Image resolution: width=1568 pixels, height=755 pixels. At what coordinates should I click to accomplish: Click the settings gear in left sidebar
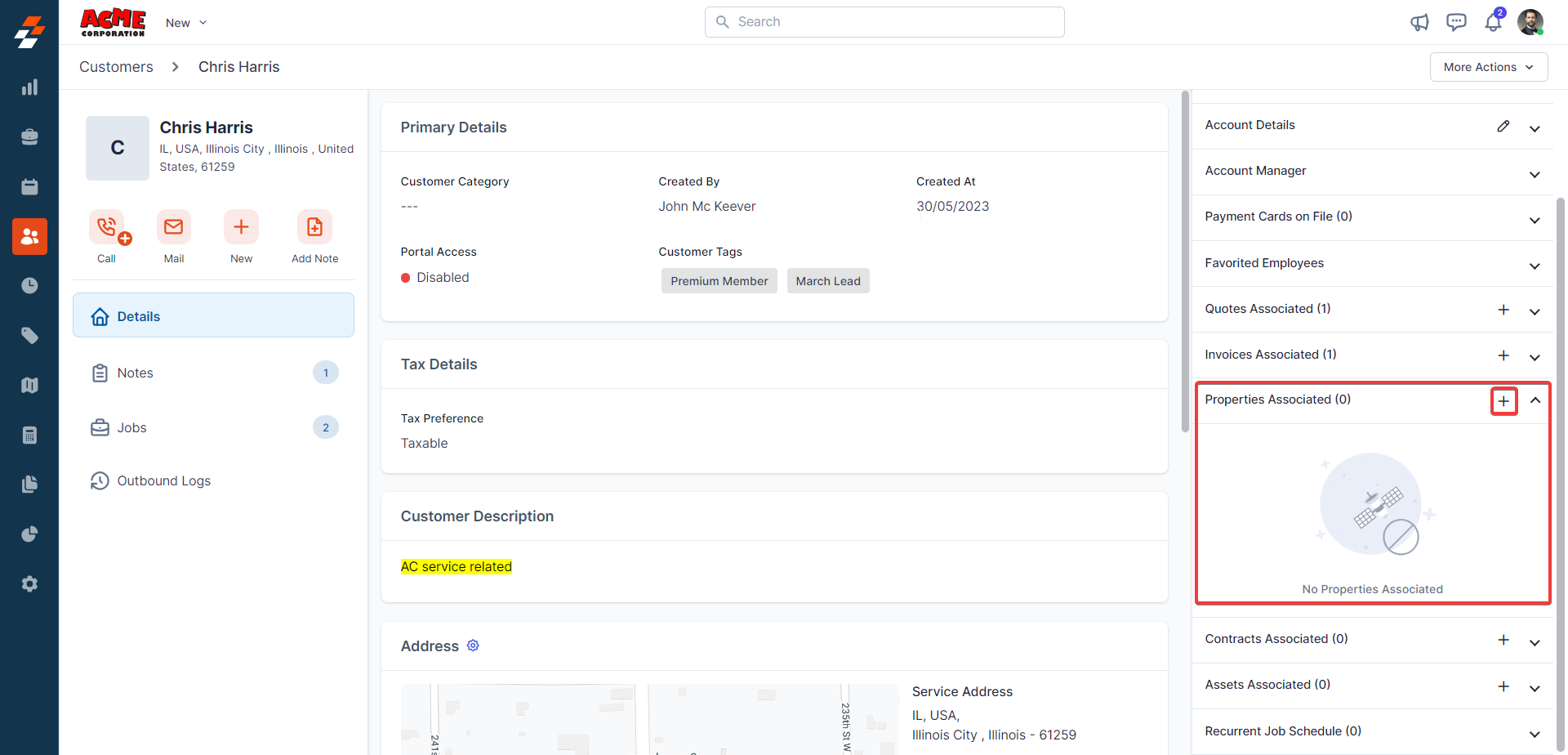pos(29,583)
